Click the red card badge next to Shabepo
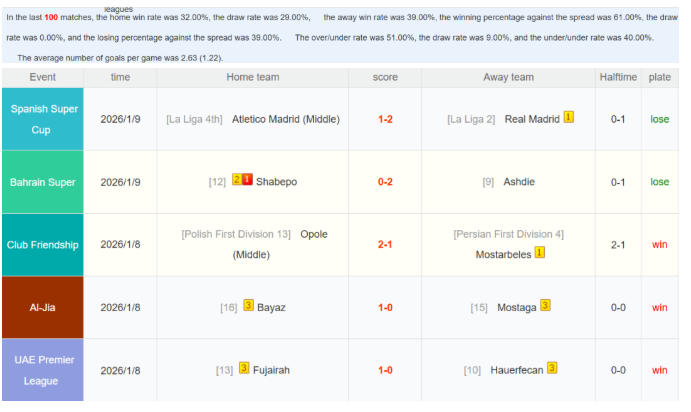 (246, 180)
